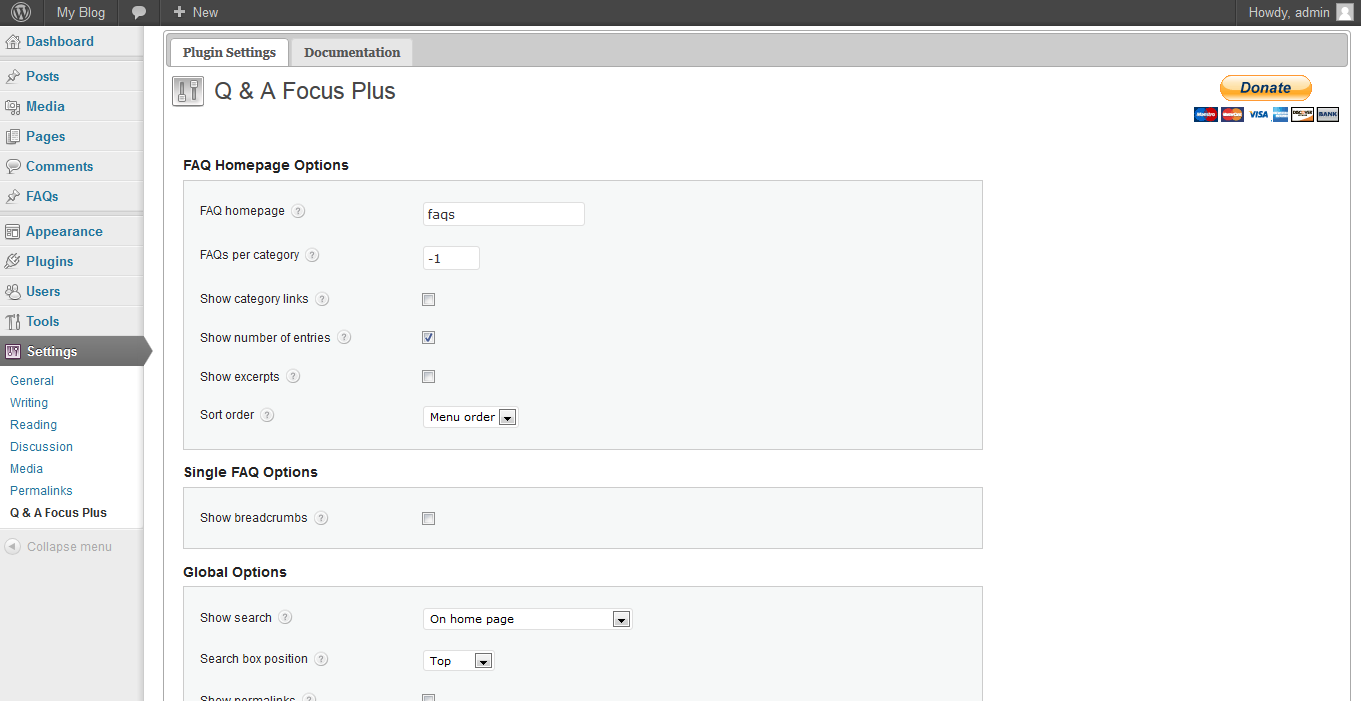The width and height of the screenshot is (1361, 701).
Task: Click the Plugins plug icon in sidebar
Action: 13,262
